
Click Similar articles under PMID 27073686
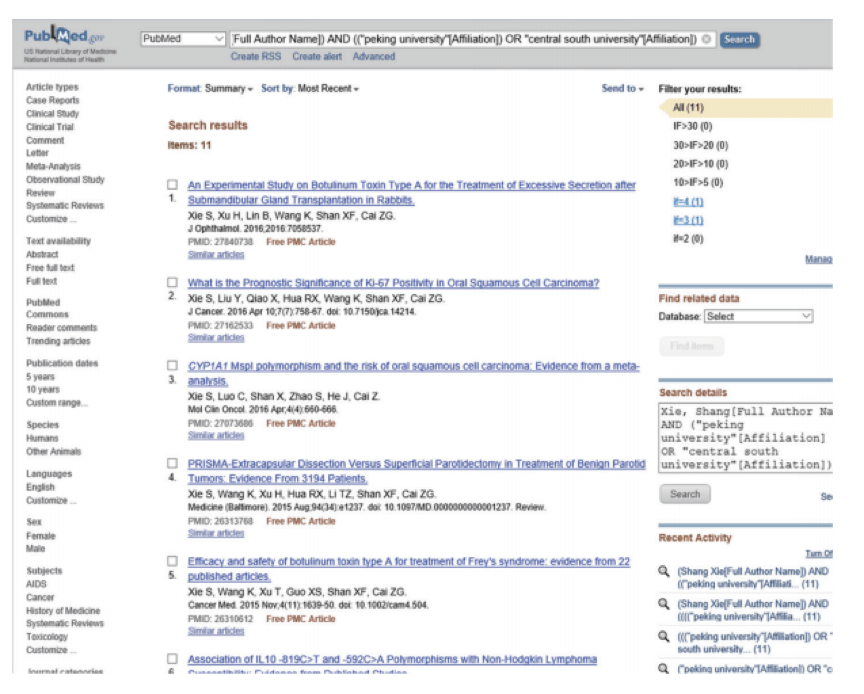pyautogui.click(x=215, y=435)
